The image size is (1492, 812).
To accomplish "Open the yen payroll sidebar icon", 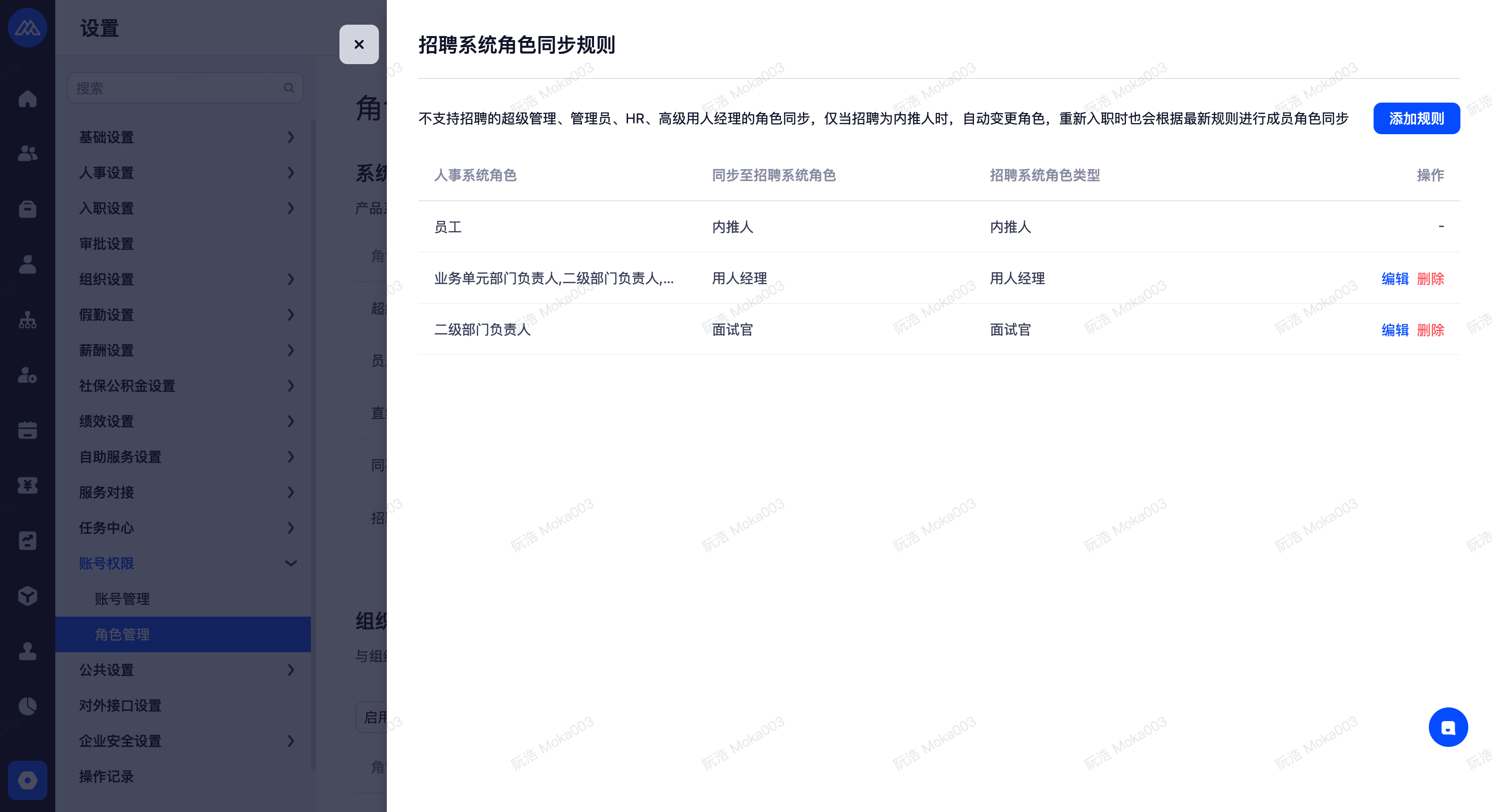I will click(x=27, y=485).
